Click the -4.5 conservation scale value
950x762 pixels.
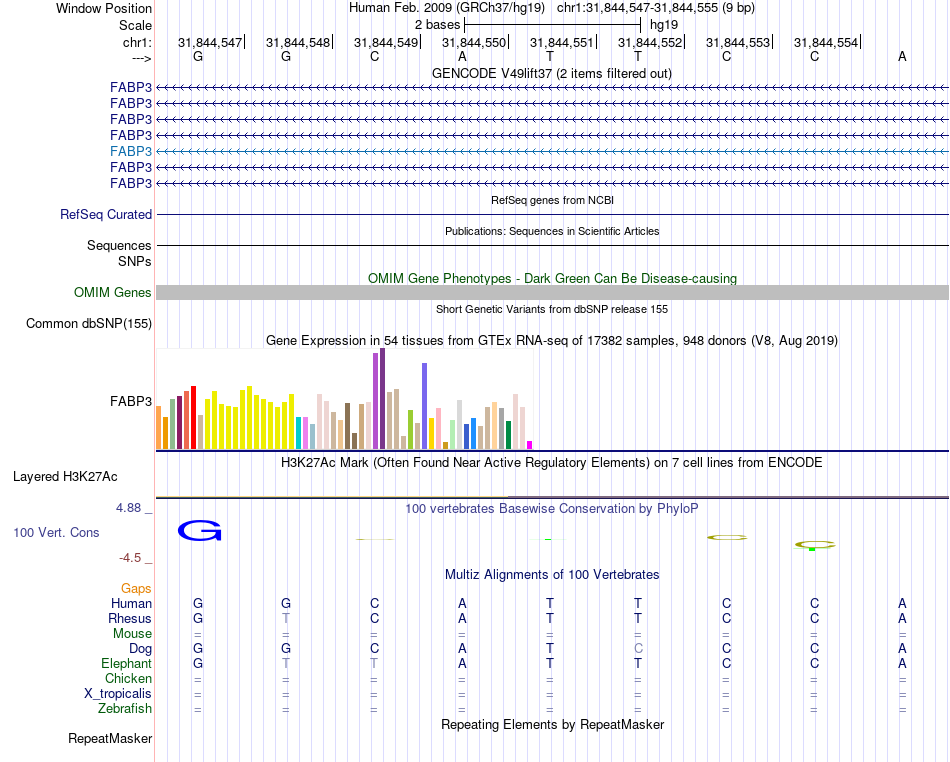(x=130, y=558)
